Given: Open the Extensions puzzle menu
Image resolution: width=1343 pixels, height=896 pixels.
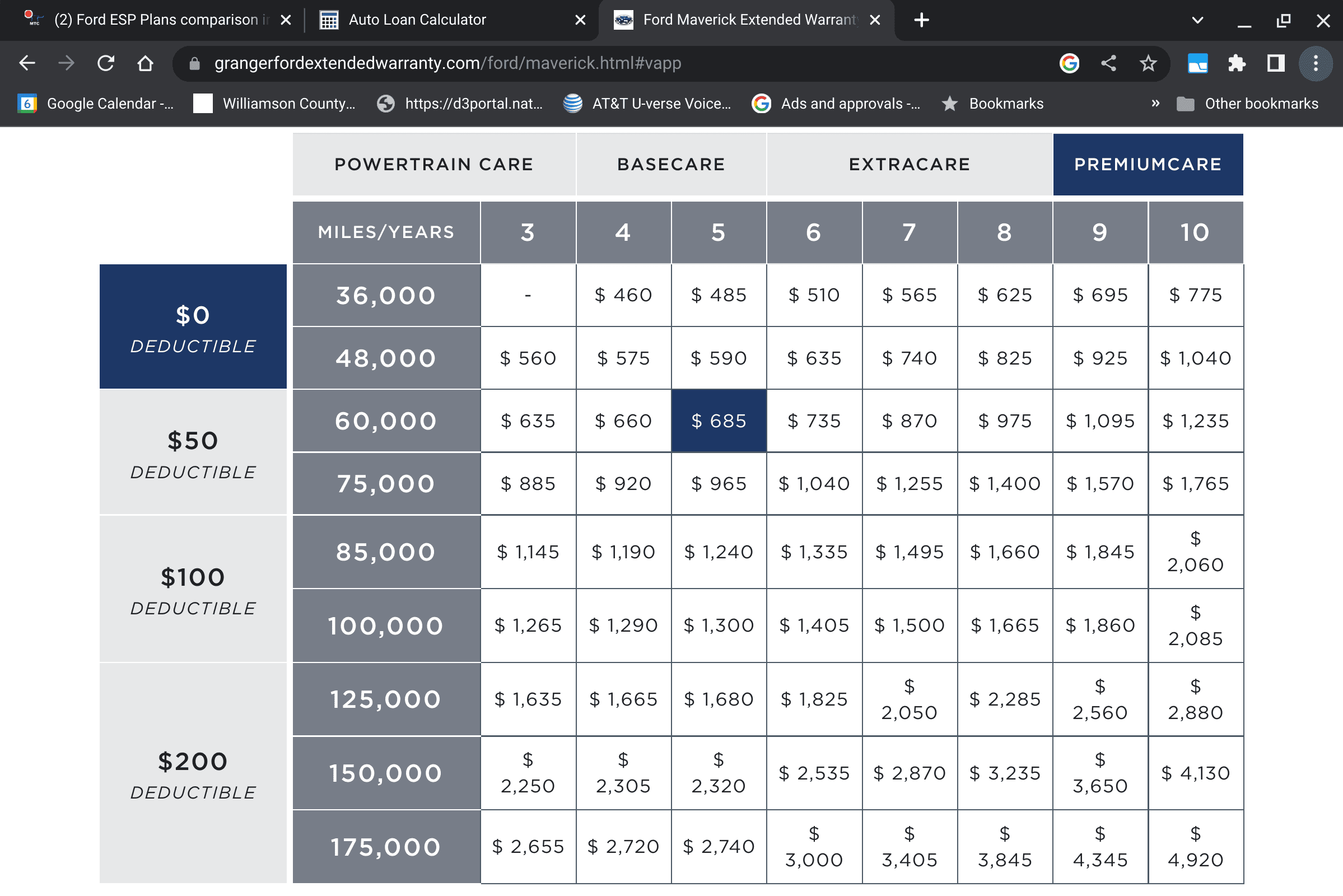Looking at the screenshot, I should click(x=1237, y=63).
